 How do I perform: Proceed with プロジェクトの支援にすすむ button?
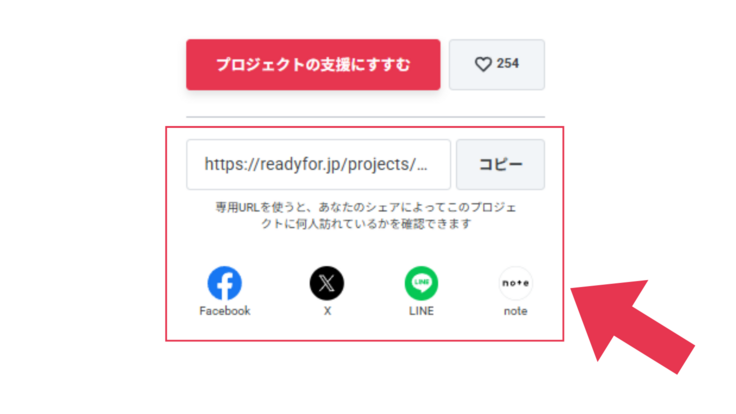point(313,64)
